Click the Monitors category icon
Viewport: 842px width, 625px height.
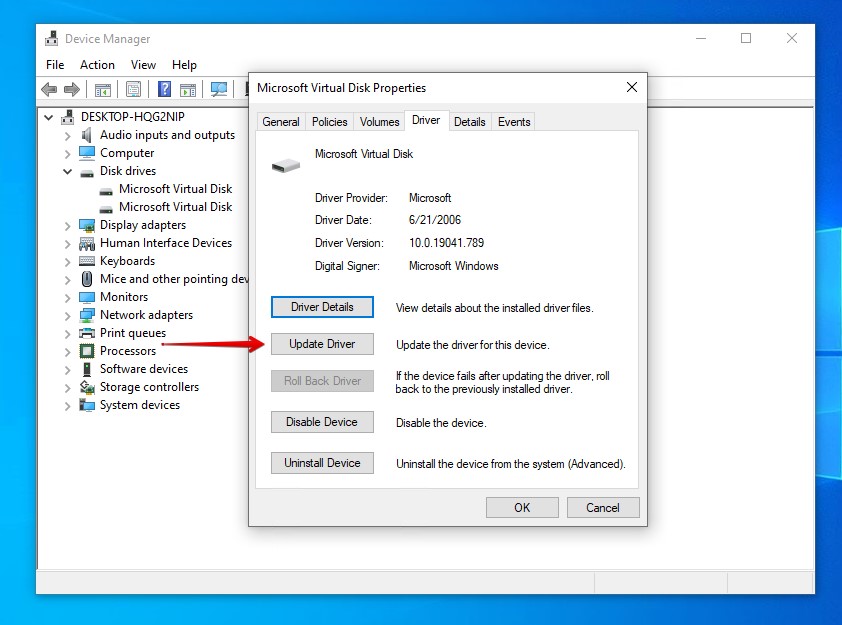pyautogui.click(x=86, y=297)
